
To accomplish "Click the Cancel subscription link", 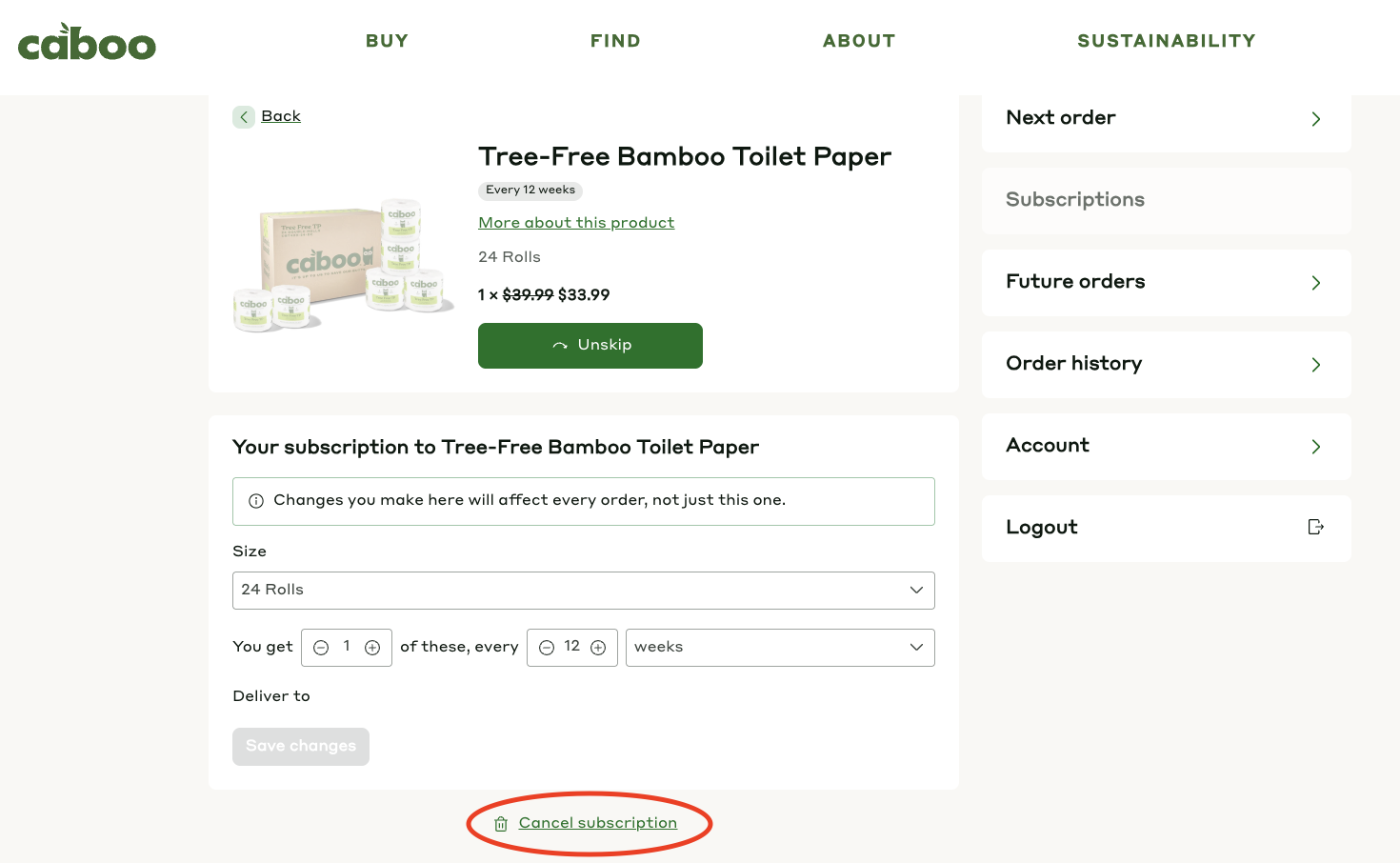I will pos(597,823).
